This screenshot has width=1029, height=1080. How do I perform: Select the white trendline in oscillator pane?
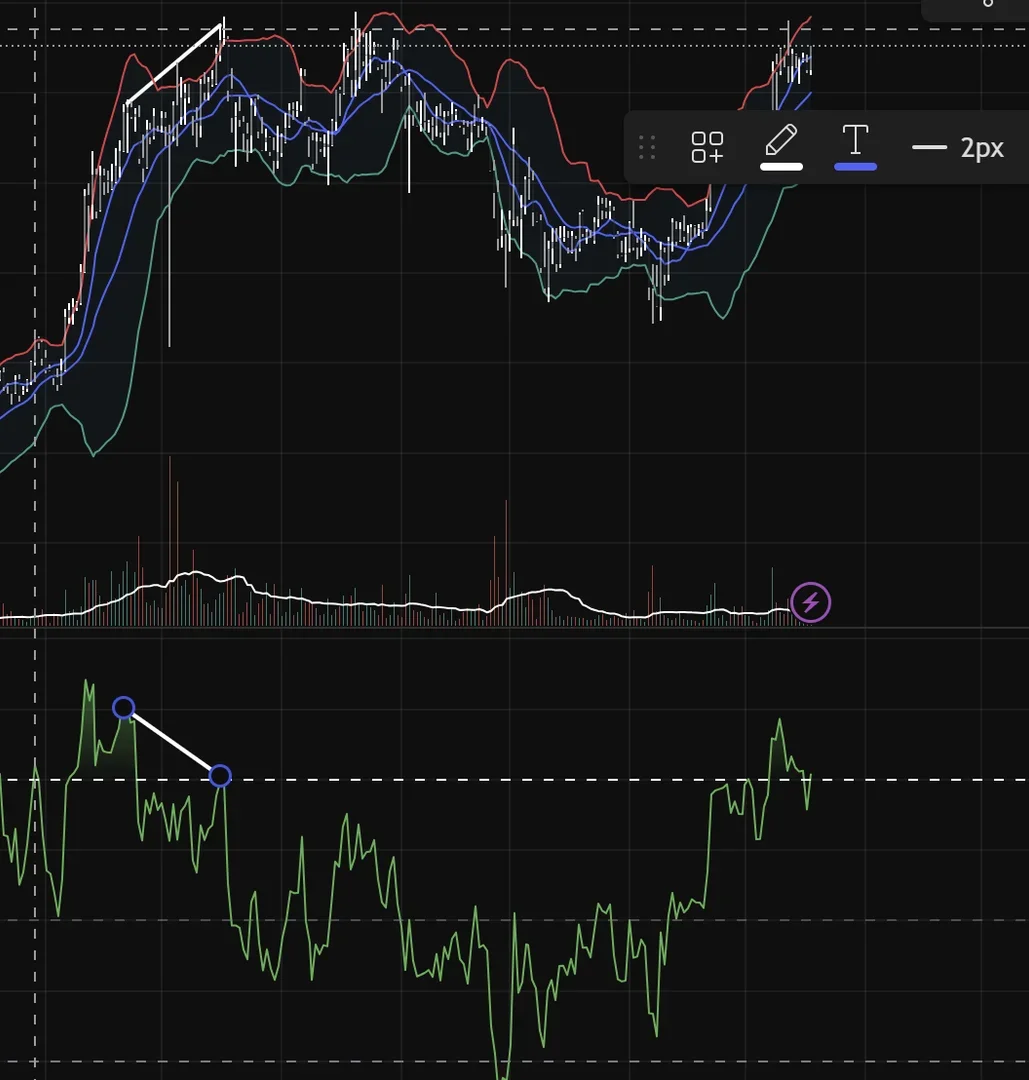[172, 742]
